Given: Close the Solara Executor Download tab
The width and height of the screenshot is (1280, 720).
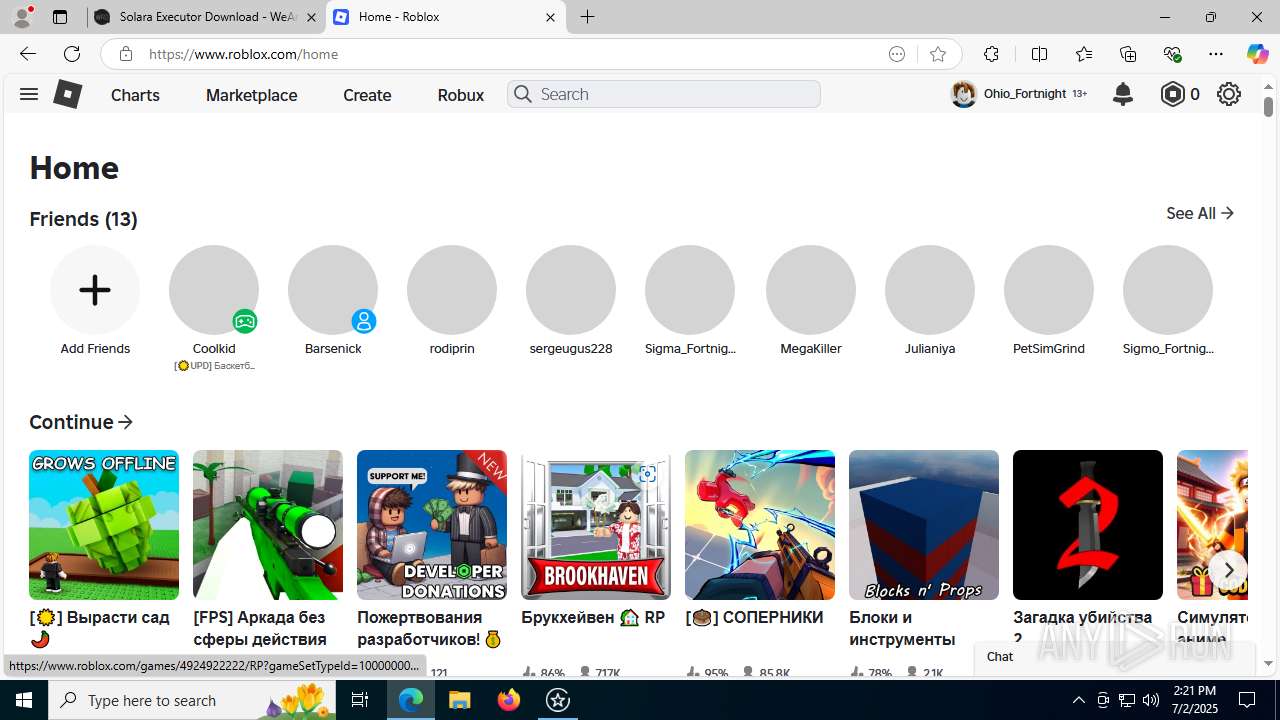Looking at the screenshot, I should tap(311, 17).
